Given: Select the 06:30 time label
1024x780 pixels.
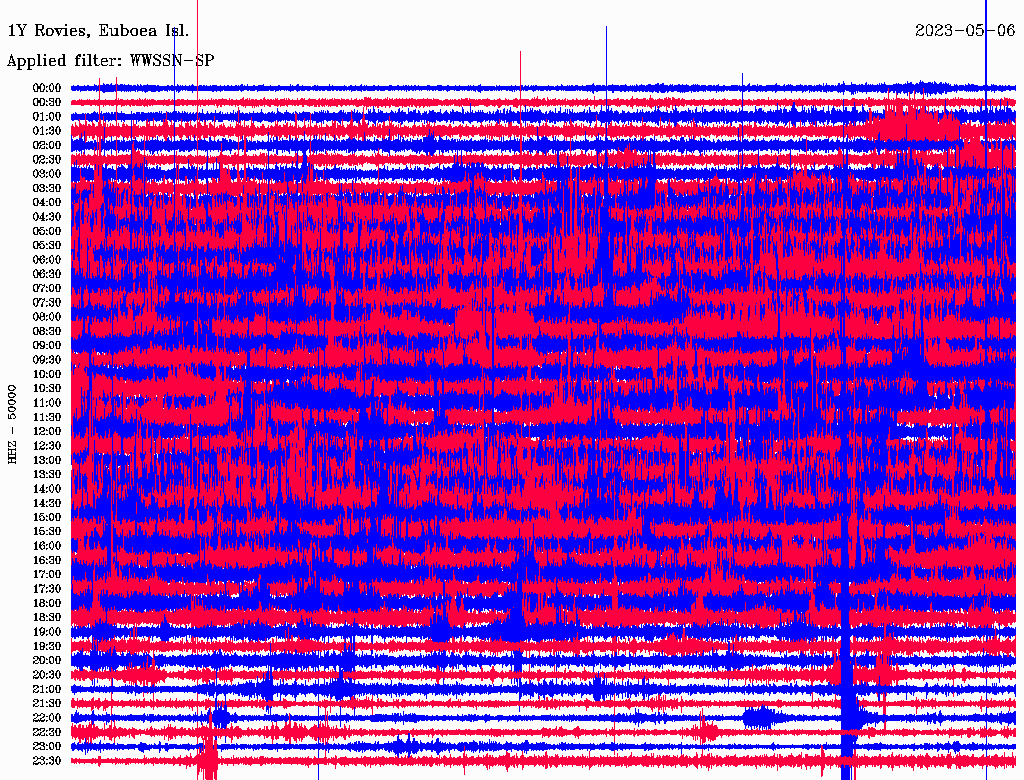Looking at the screenshot, I should pos(47,274).
